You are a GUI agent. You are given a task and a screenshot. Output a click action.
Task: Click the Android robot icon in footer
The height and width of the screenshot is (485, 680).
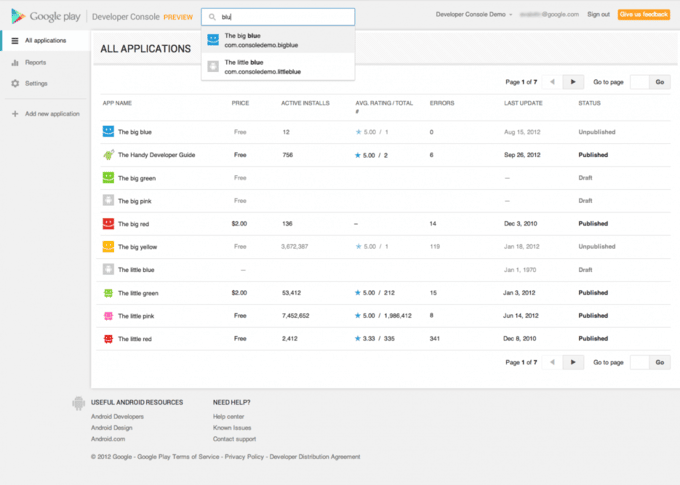(78, 403)
